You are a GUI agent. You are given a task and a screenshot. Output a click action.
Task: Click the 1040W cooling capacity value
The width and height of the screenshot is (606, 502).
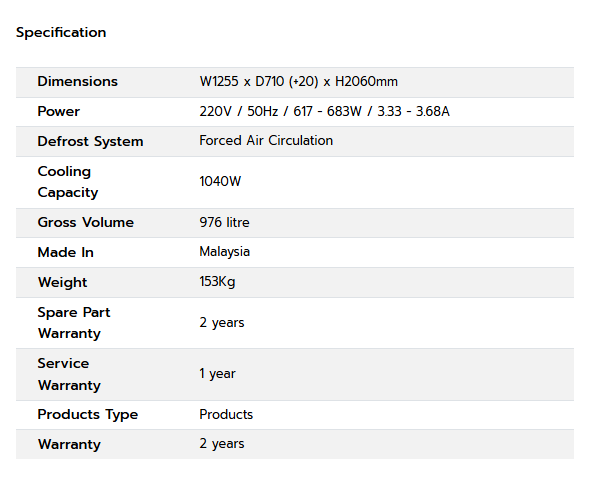click(x=220, y=181)
